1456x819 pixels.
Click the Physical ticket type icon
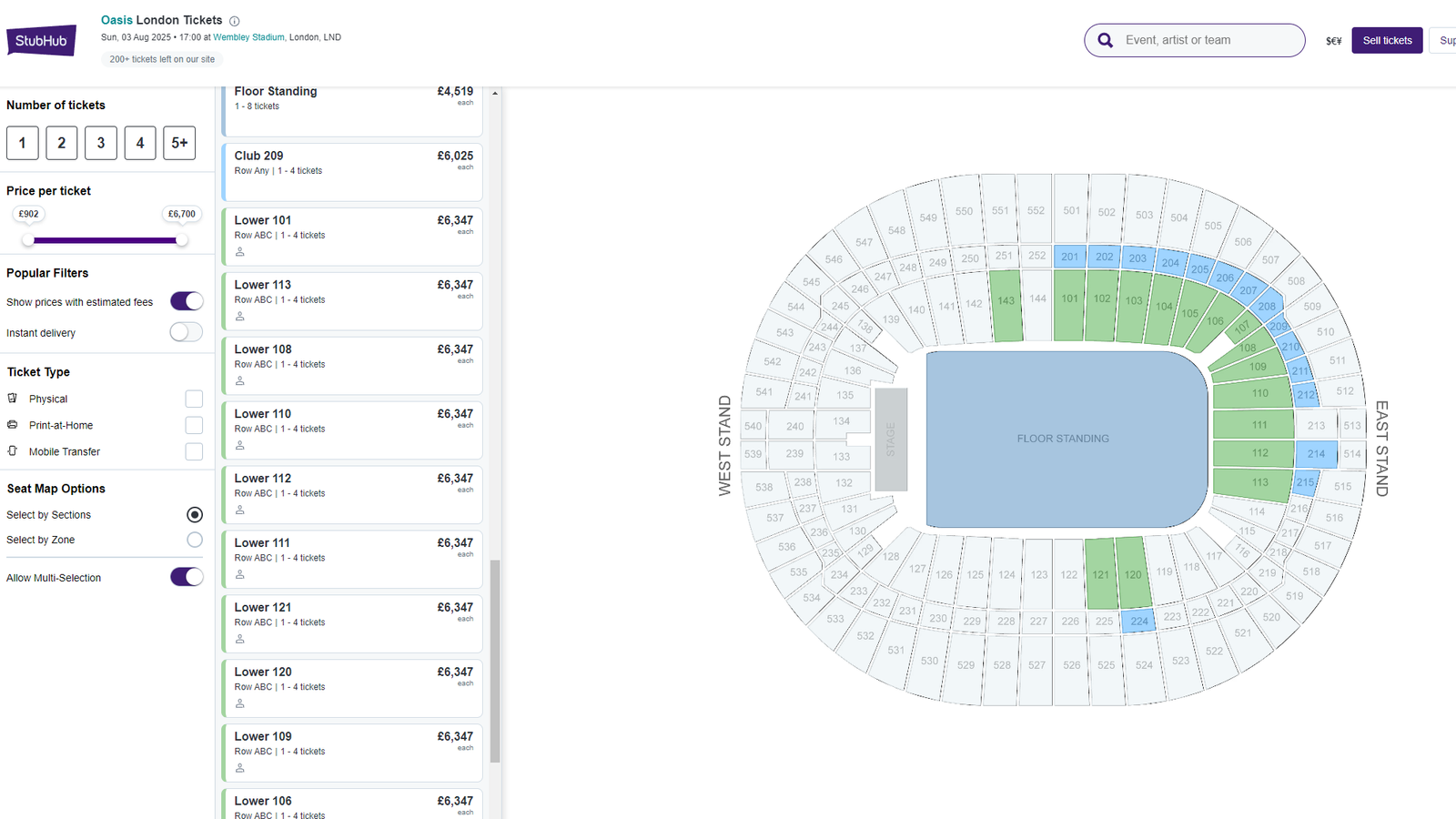13,399
